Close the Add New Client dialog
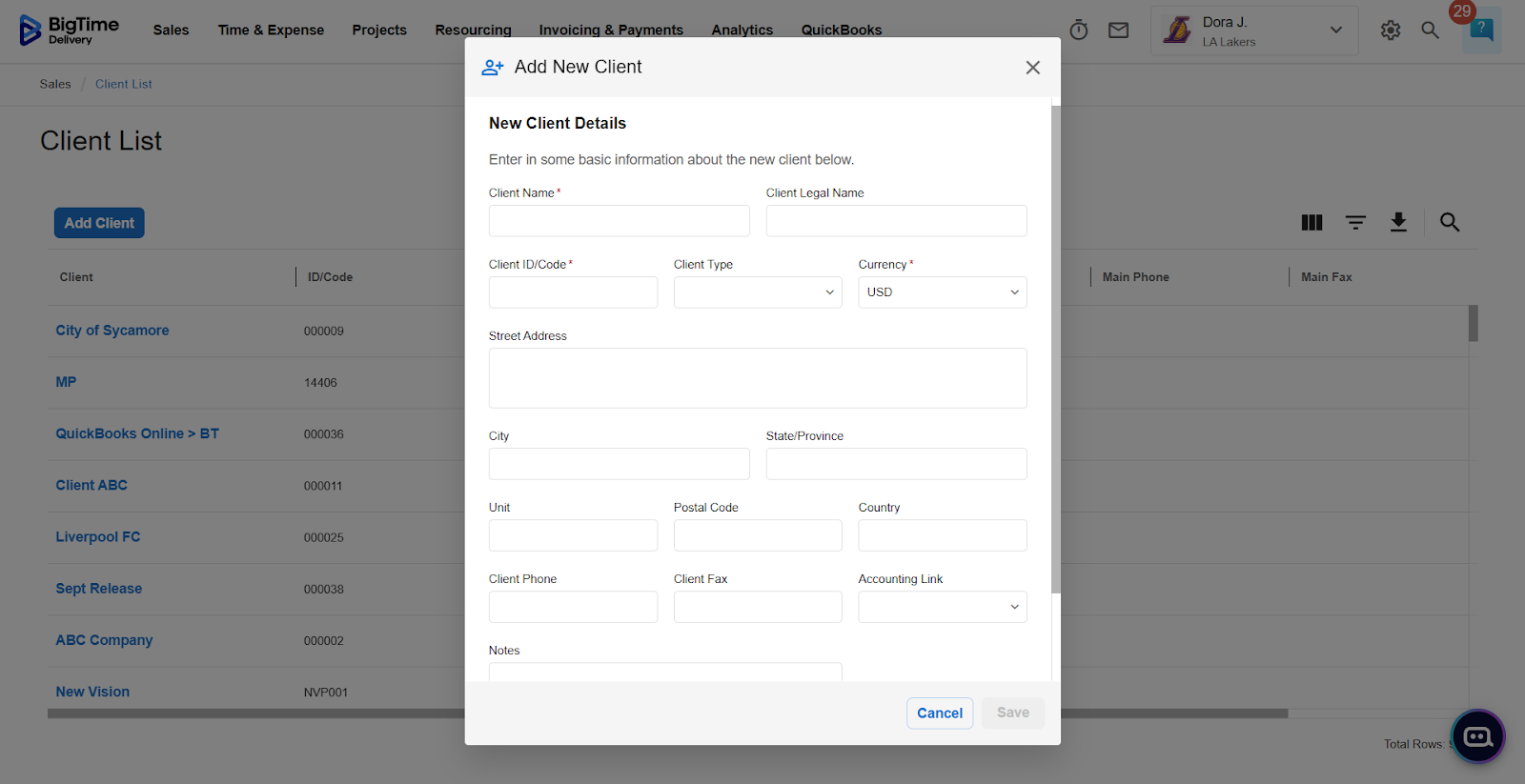The image size is (1525, 784). (1032, 68)
